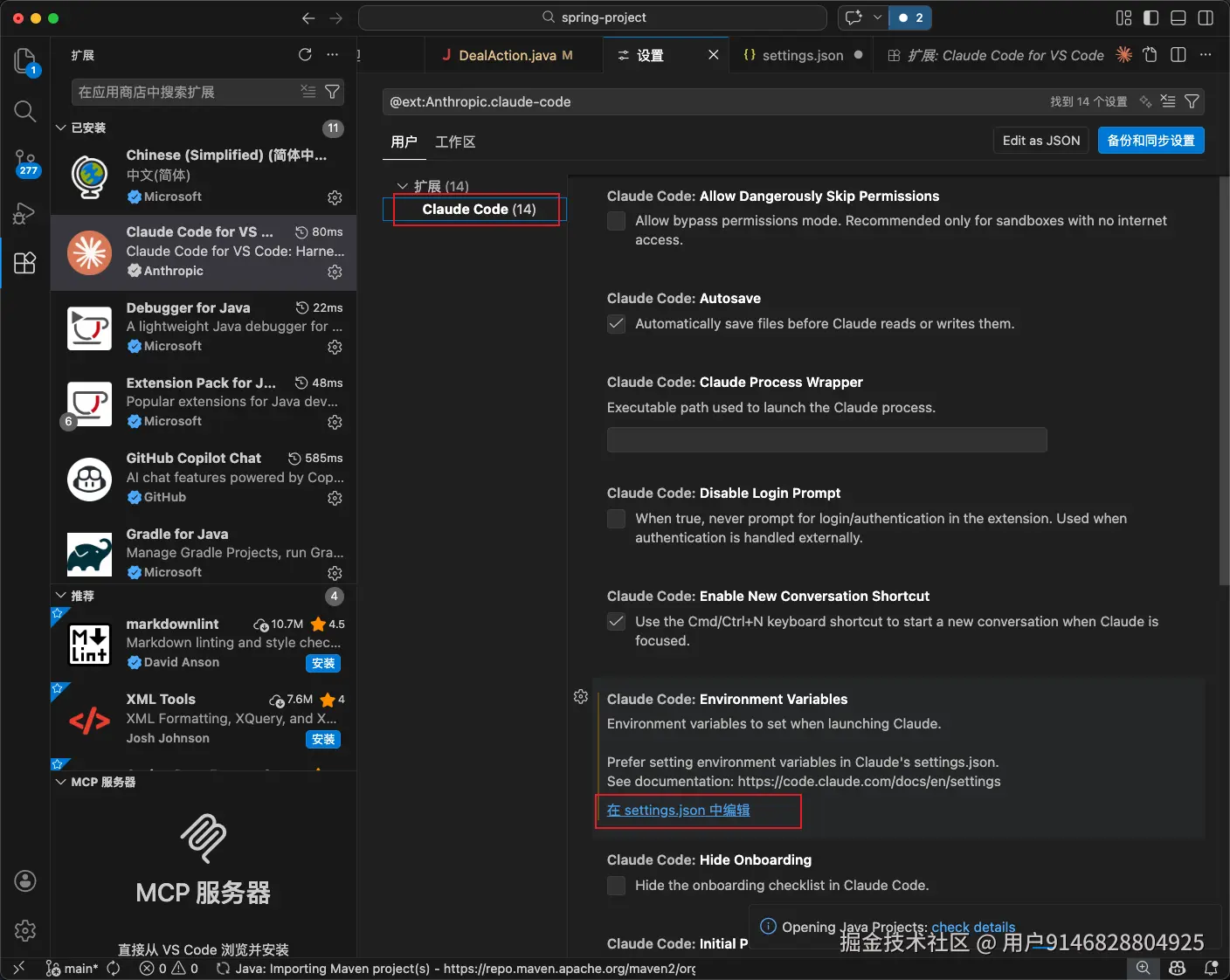This screenshot has height=980, width=1230.
Task: Select the 工作区 settings scope tab
Action: [455, 141]
